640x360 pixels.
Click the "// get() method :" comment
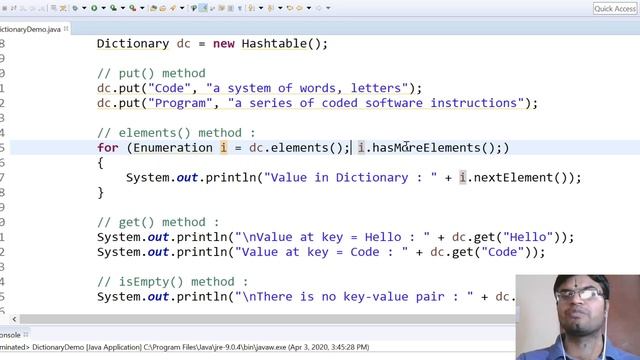click(158, 222)
